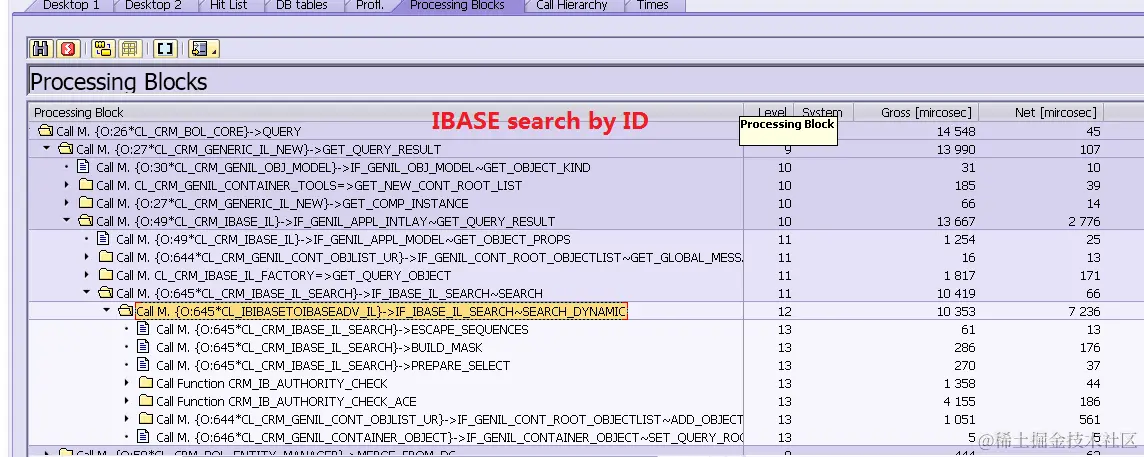The height and width of the screenshot is (457, 1144).
Task: Switch to the Call Hierarchy tab
Action: [571, 6]
